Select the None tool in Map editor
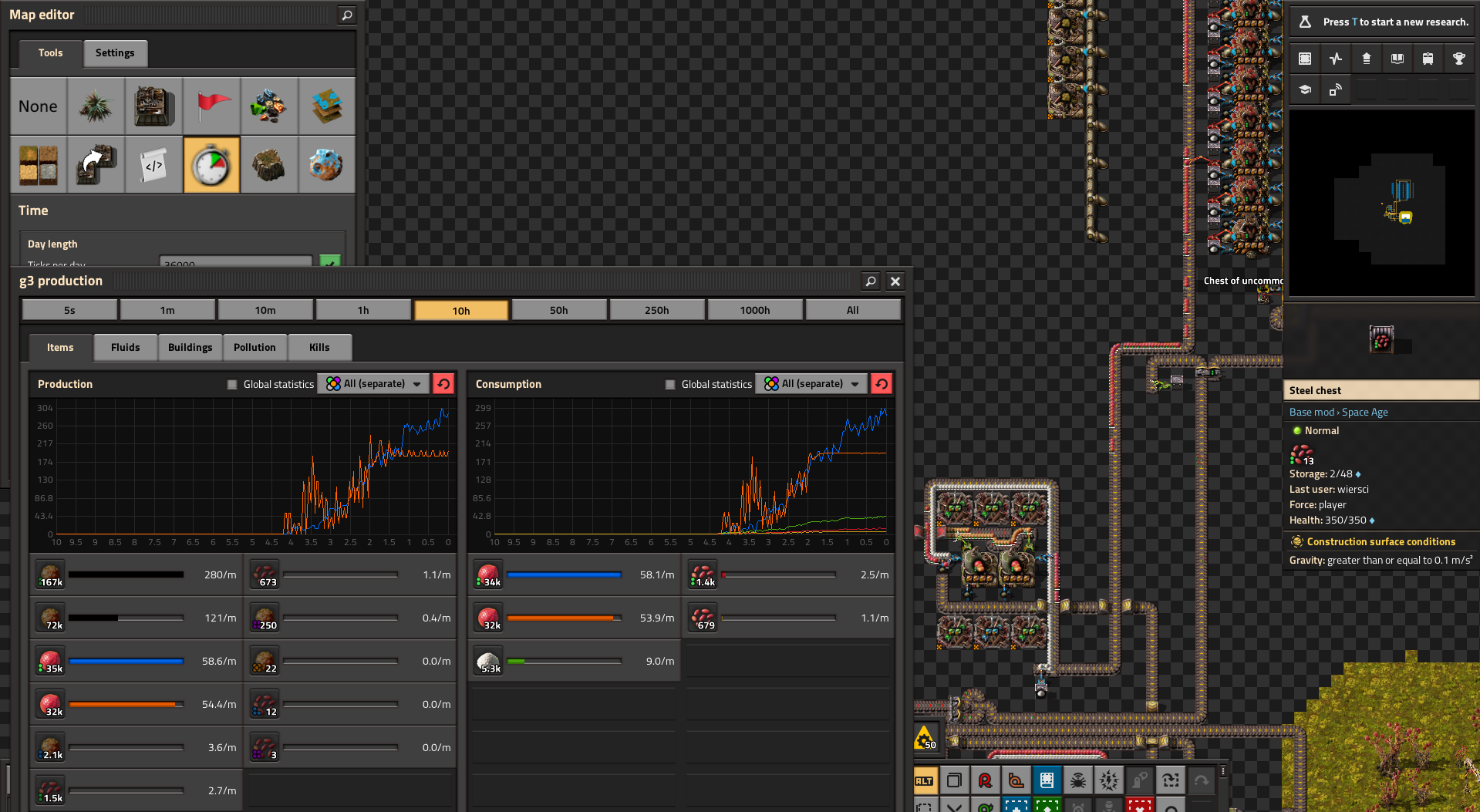Viewport: 1480px width, 812px height. point(39,106)
